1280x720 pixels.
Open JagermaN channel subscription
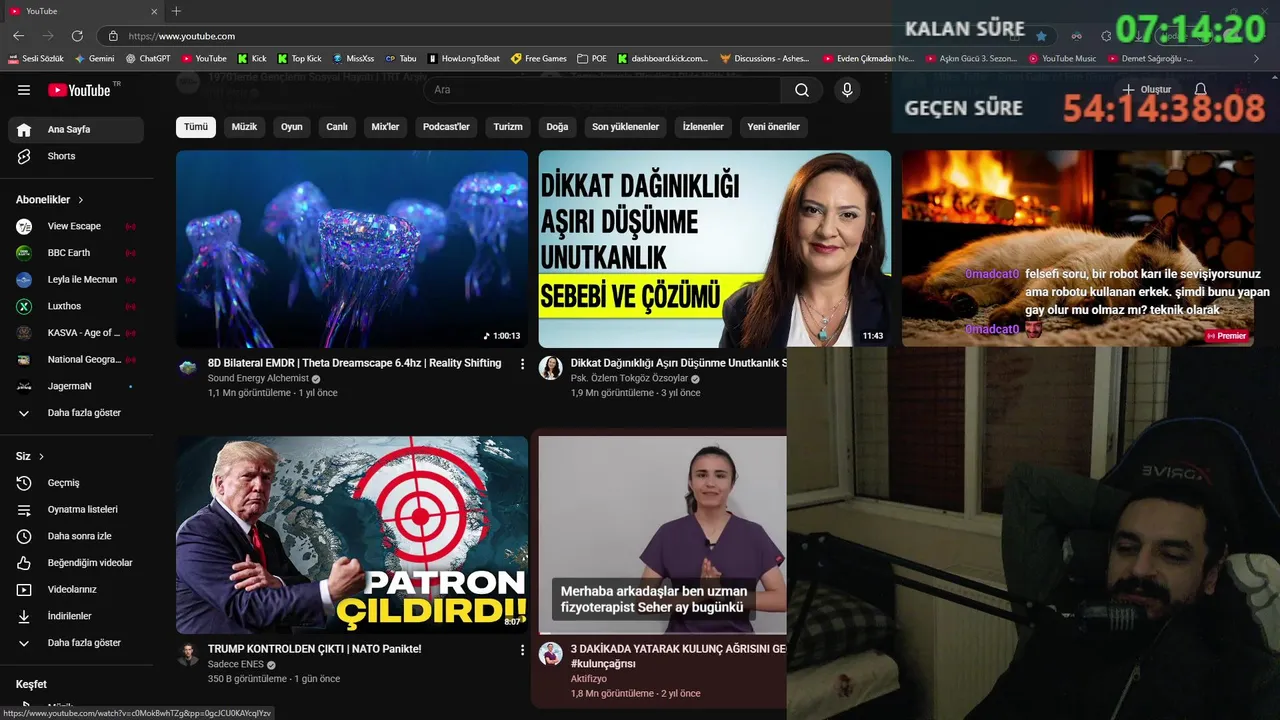coord(76,386)
